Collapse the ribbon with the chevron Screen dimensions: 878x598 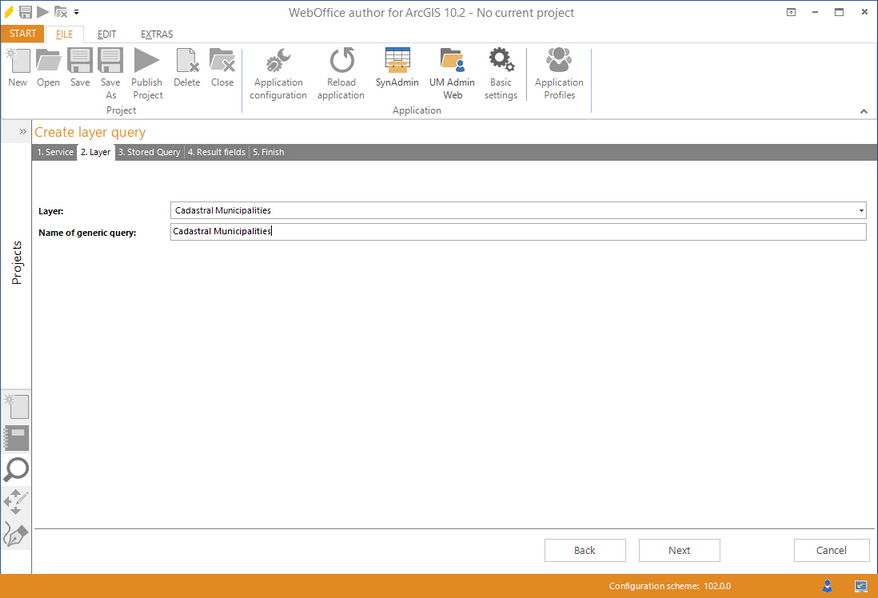point(863,110)
